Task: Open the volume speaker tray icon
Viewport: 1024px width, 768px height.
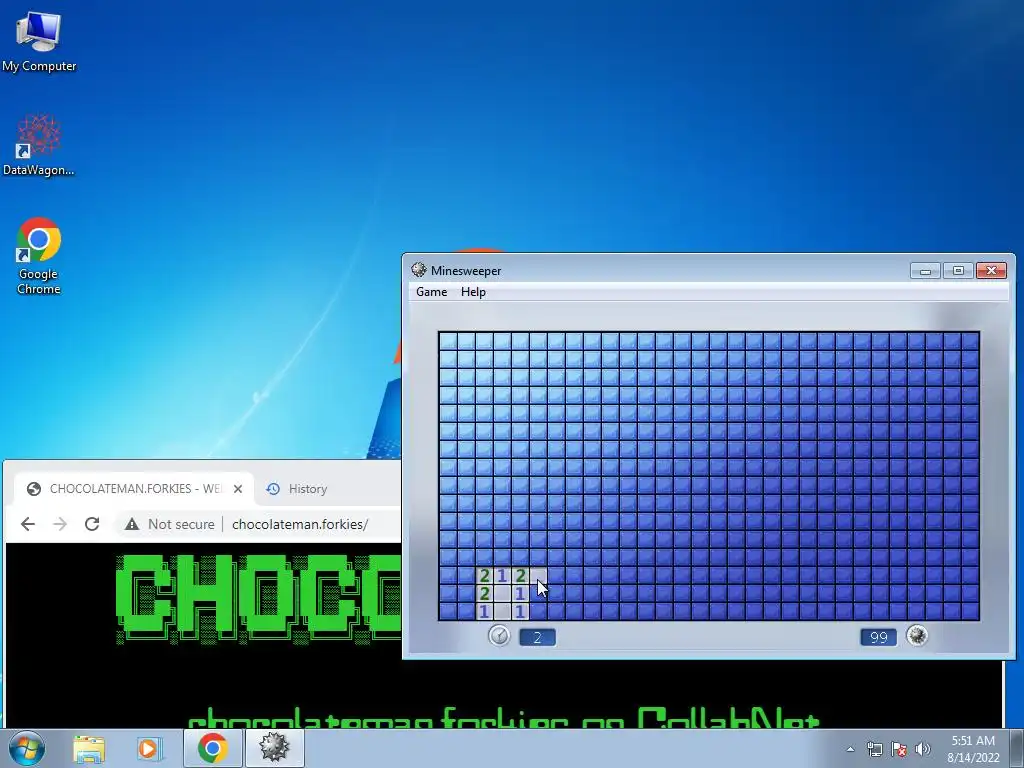Action: tap(923, 749)
